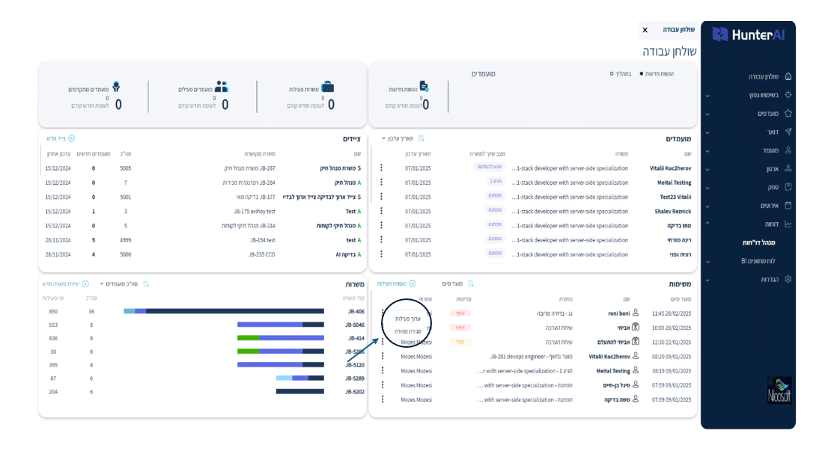
Task: Click the מועד סיום sort label in tasks header
Action: coord(452,284)
